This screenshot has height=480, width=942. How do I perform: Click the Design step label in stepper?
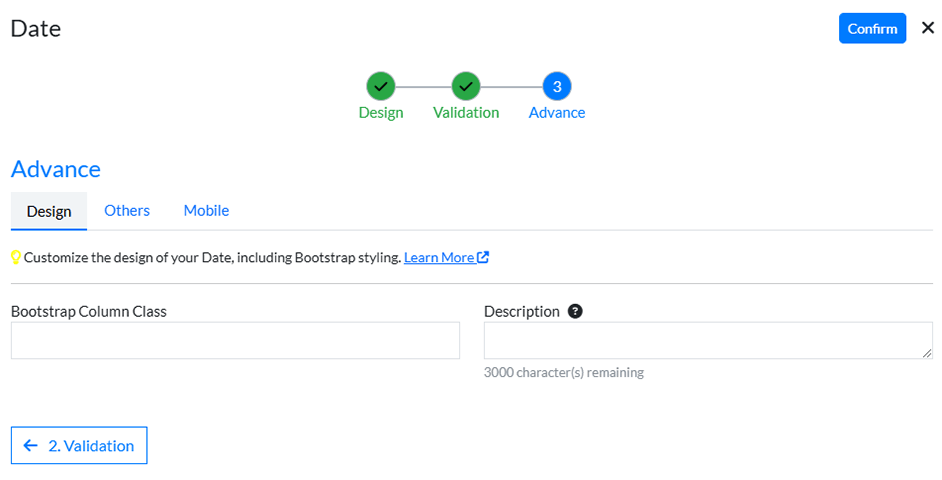pyautogui.click(x=381, y=113)
